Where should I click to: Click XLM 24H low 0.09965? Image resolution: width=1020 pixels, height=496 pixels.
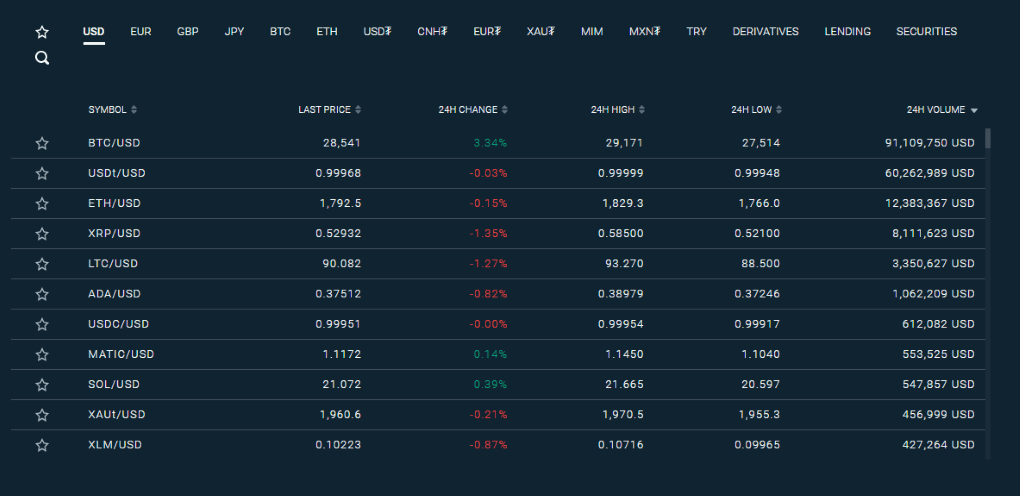757,445
